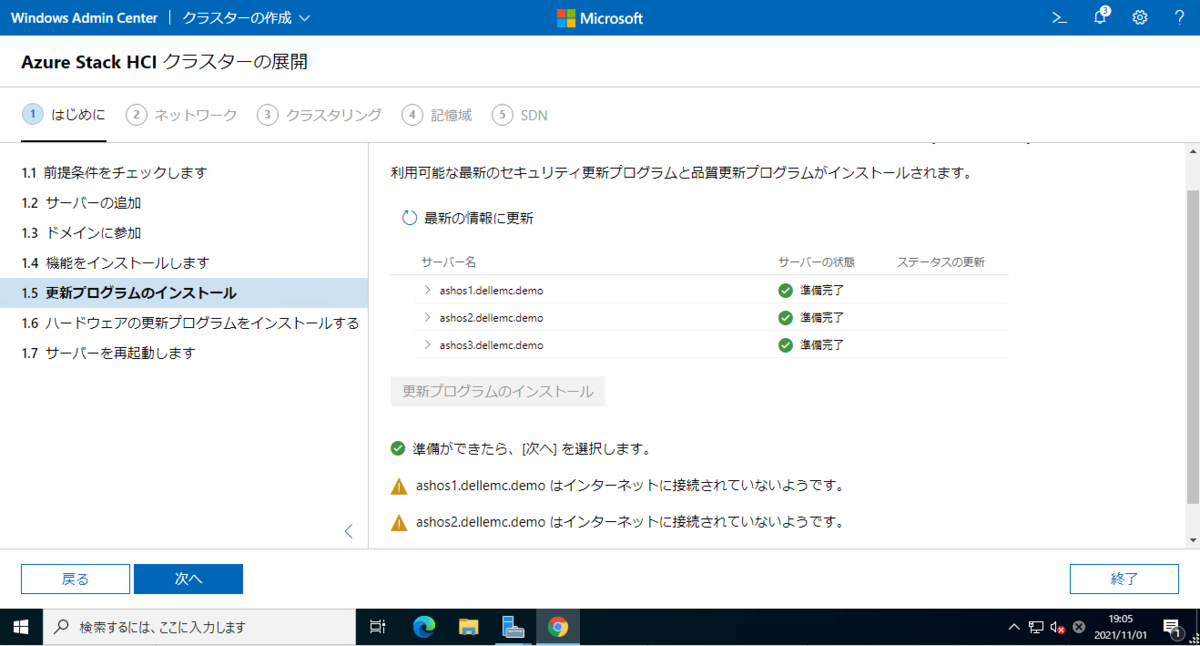Click the 戻る button
This screenshot has width=1200, height=646.
click(75, 579)
